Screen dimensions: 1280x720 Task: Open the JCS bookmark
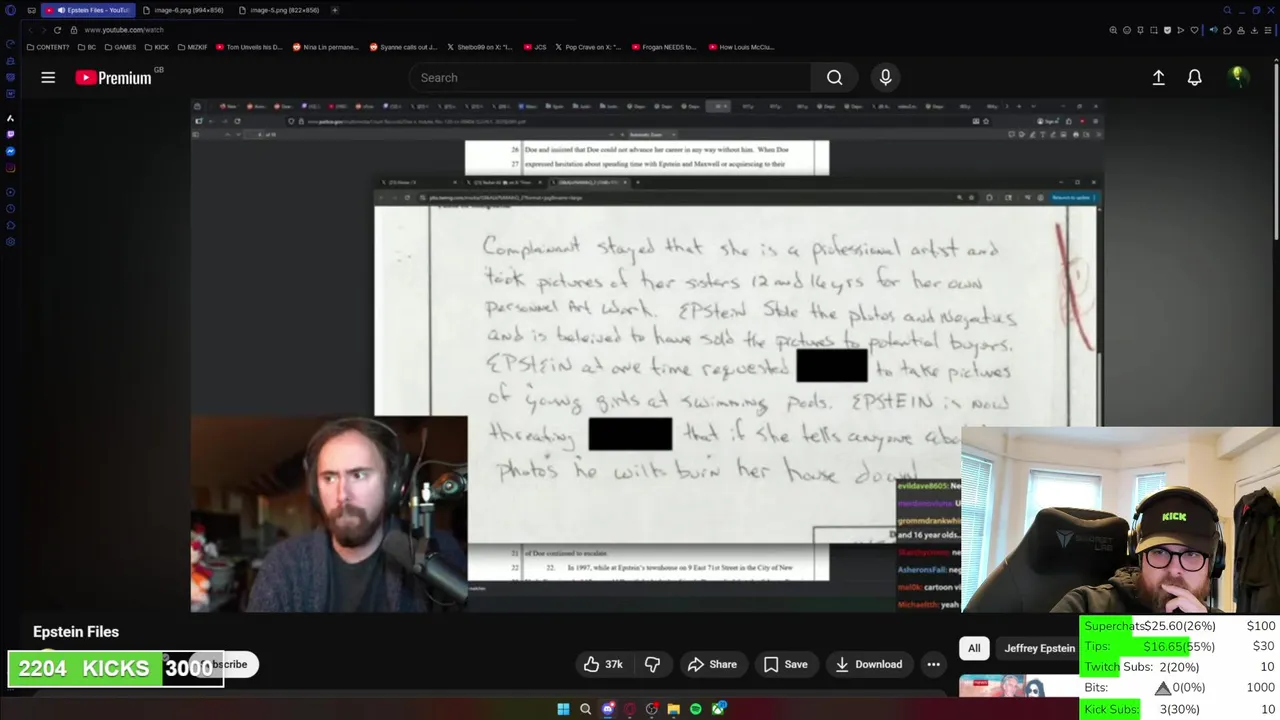click(x=536, y=47)
